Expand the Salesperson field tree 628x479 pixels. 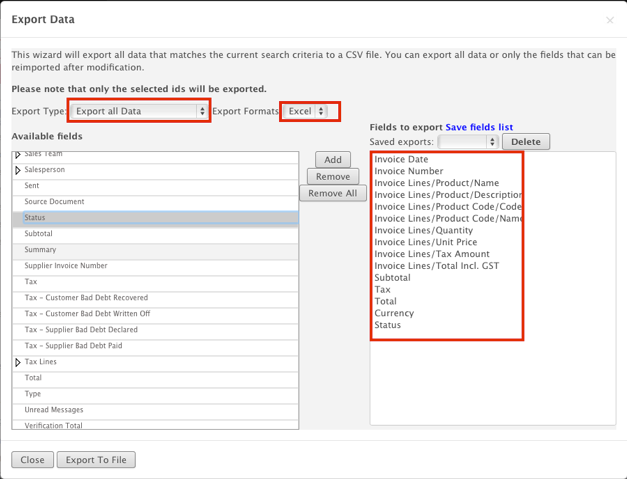18,170
